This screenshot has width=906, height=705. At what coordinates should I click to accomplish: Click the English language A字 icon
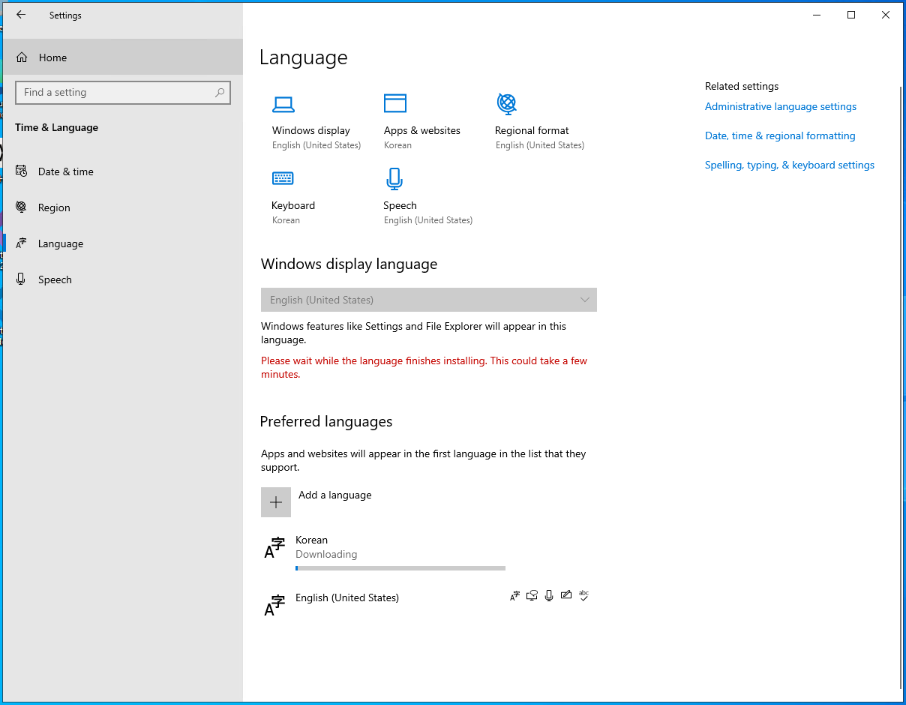click(x=274, y=605)
